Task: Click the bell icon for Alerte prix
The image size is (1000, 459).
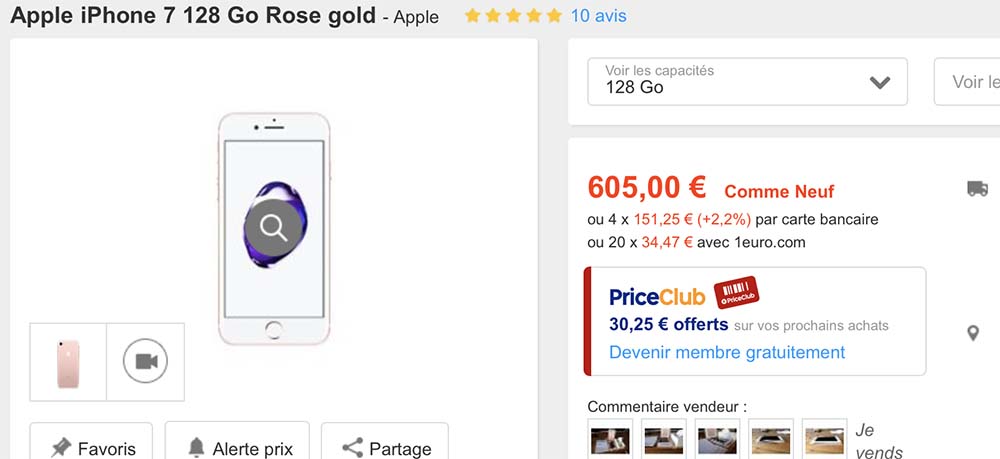Action: 196,447
